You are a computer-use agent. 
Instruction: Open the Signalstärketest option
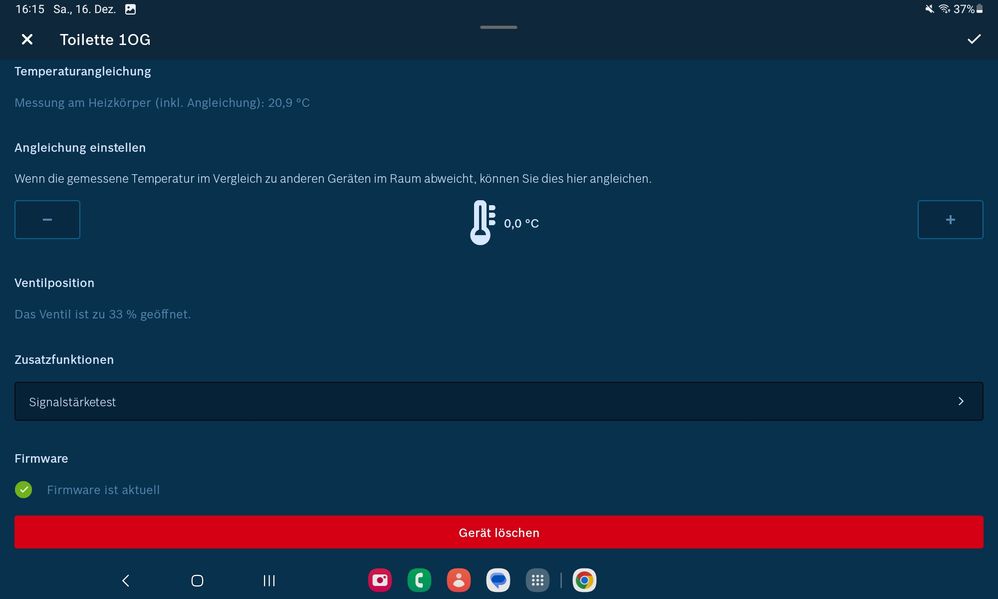coord(498,401)
